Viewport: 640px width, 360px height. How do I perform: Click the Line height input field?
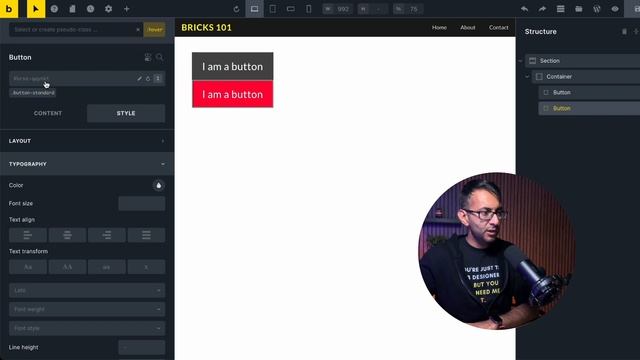coord(142,347)
